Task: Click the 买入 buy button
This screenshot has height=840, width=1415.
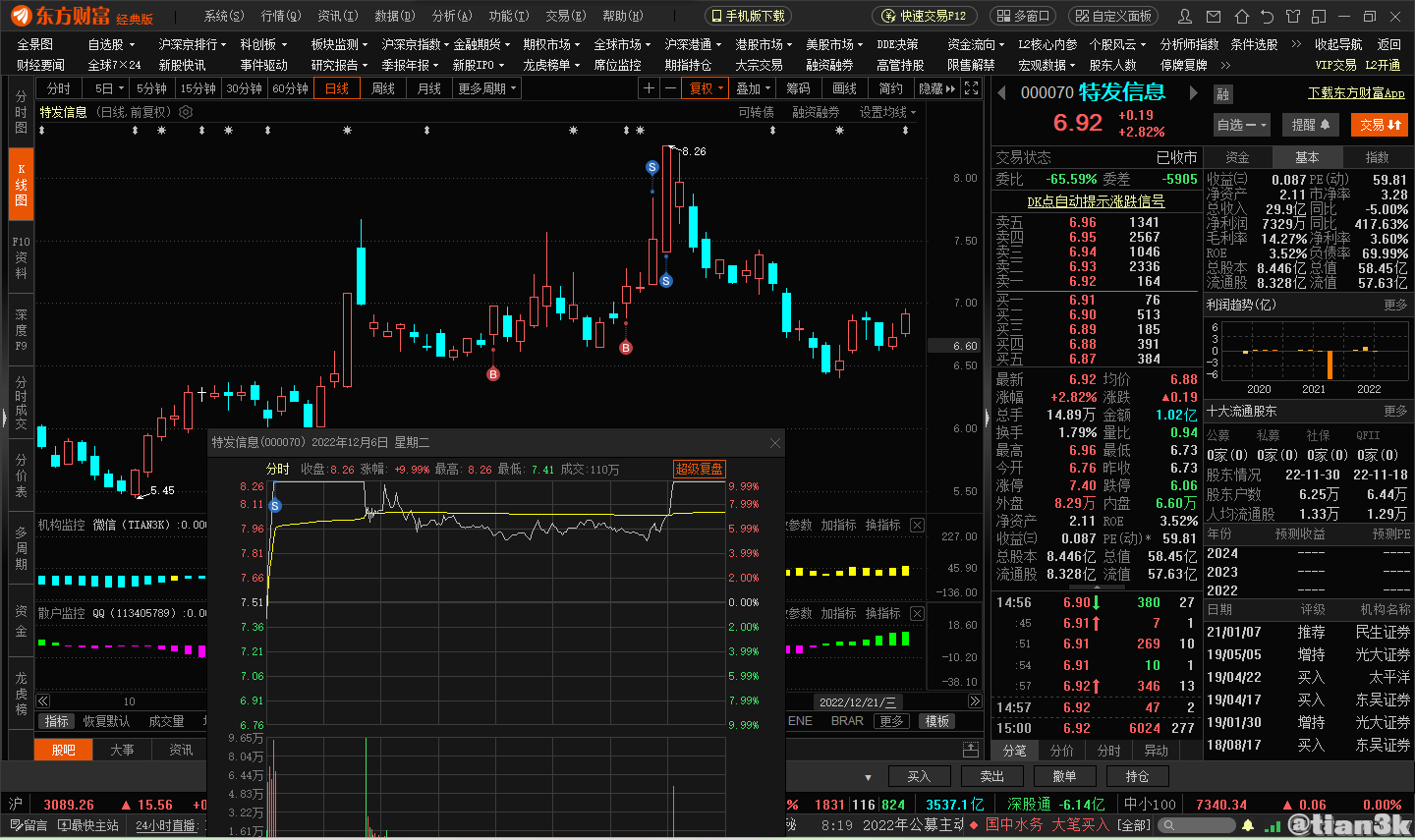Action: pyautogui.click(x=919, y=777)
